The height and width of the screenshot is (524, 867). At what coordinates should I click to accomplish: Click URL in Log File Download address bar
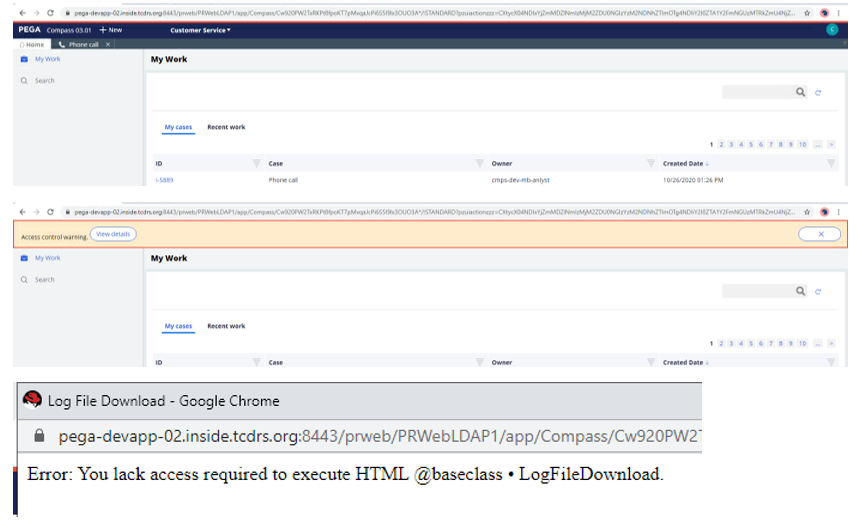pyautogui.click(x=379, y=436)
